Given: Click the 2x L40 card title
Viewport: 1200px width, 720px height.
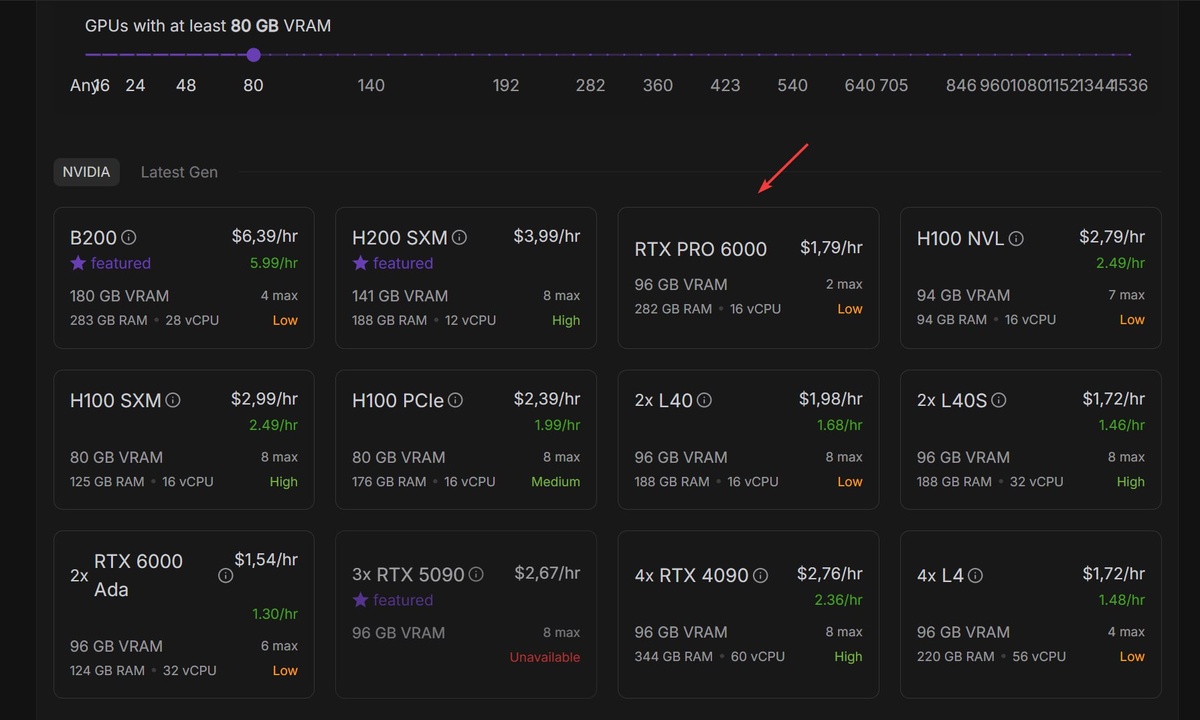Looking at the screenshot, I should pyautogui.click(x=664, y=400).
